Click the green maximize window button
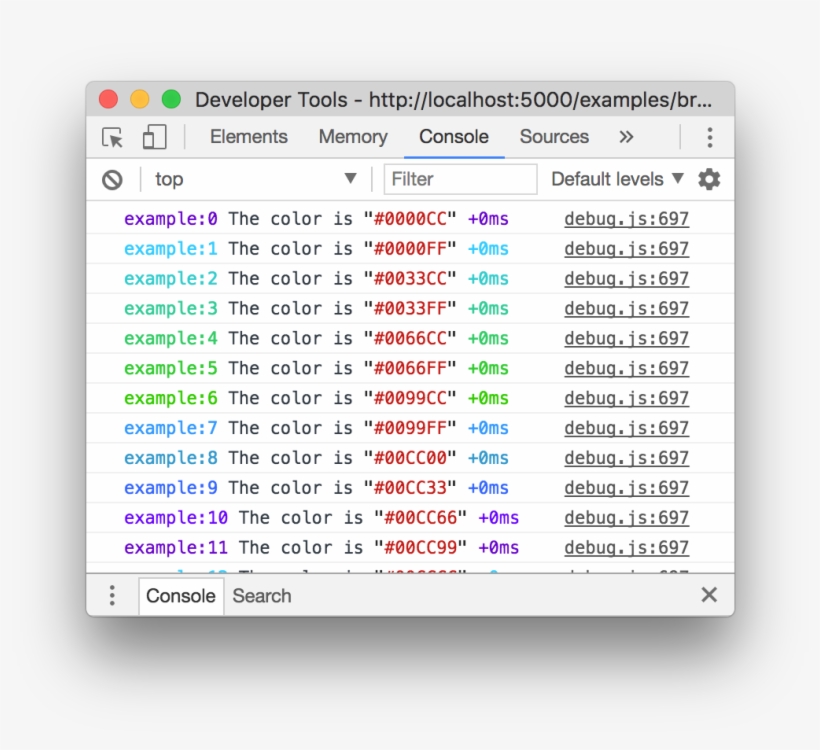The width and height of the screenshot is (820, 750). (171, 100)
